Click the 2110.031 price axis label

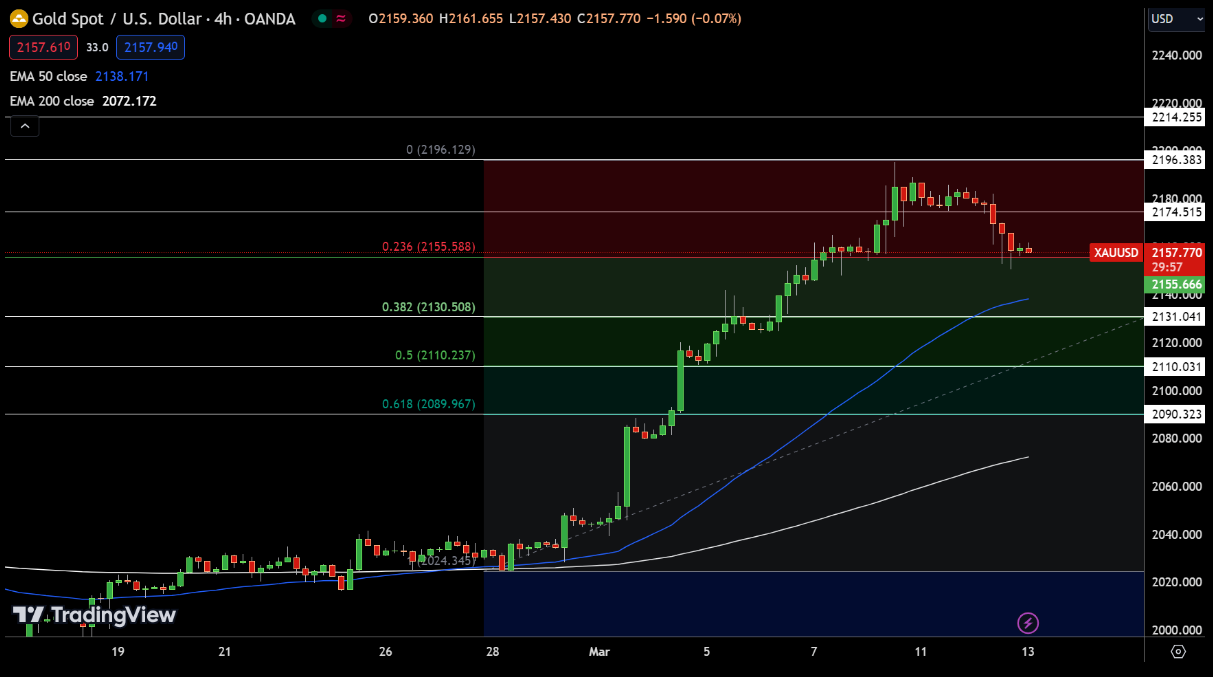[x=1175, y=367]
